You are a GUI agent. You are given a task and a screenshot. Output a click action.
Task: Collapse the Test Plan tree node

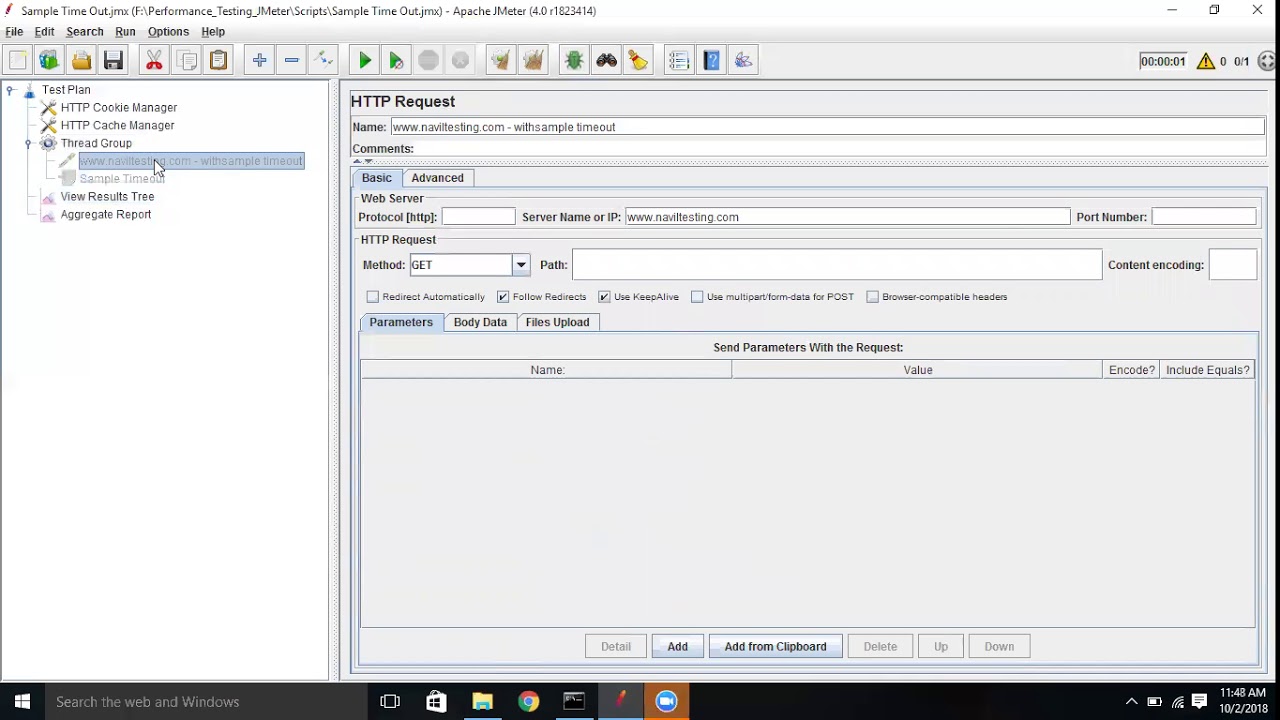10,90
